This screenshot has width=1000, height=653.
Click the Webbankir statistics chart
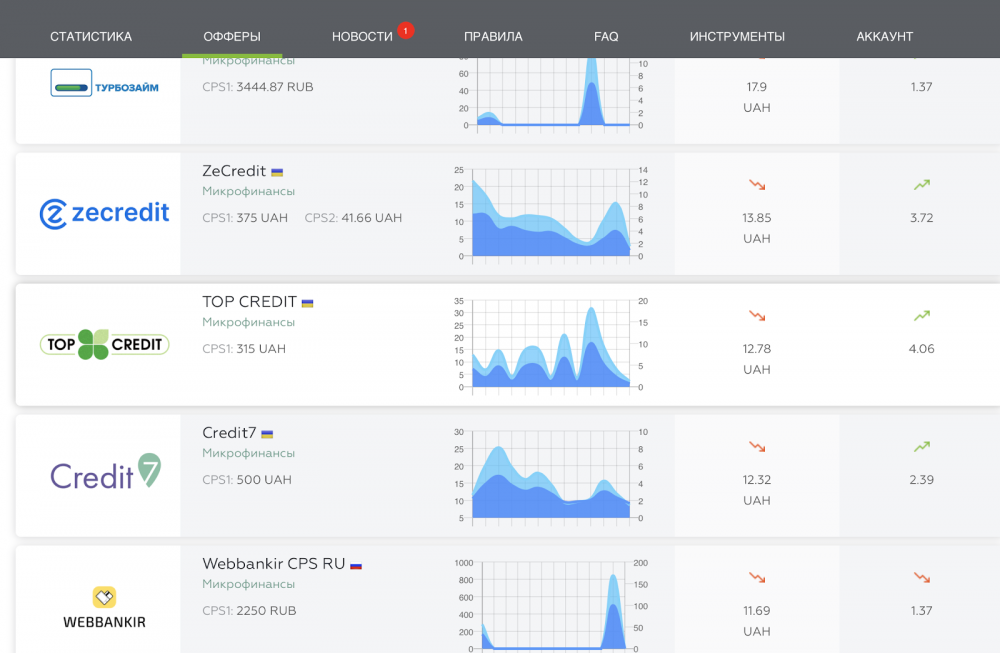tap(551, 606)
